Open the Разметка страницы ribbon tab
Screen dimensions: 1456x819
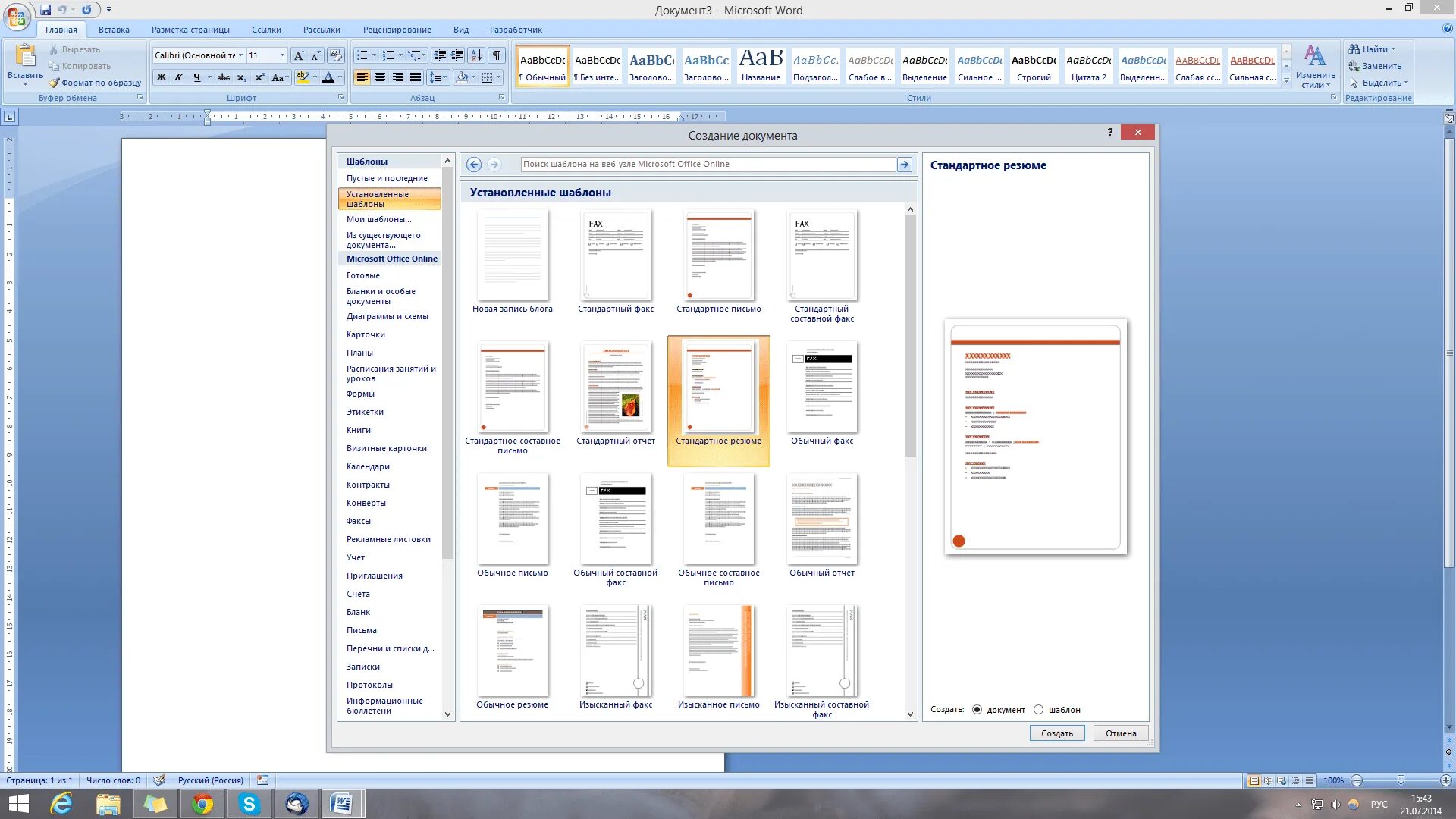pyautogui.click(x=190, y=29)
